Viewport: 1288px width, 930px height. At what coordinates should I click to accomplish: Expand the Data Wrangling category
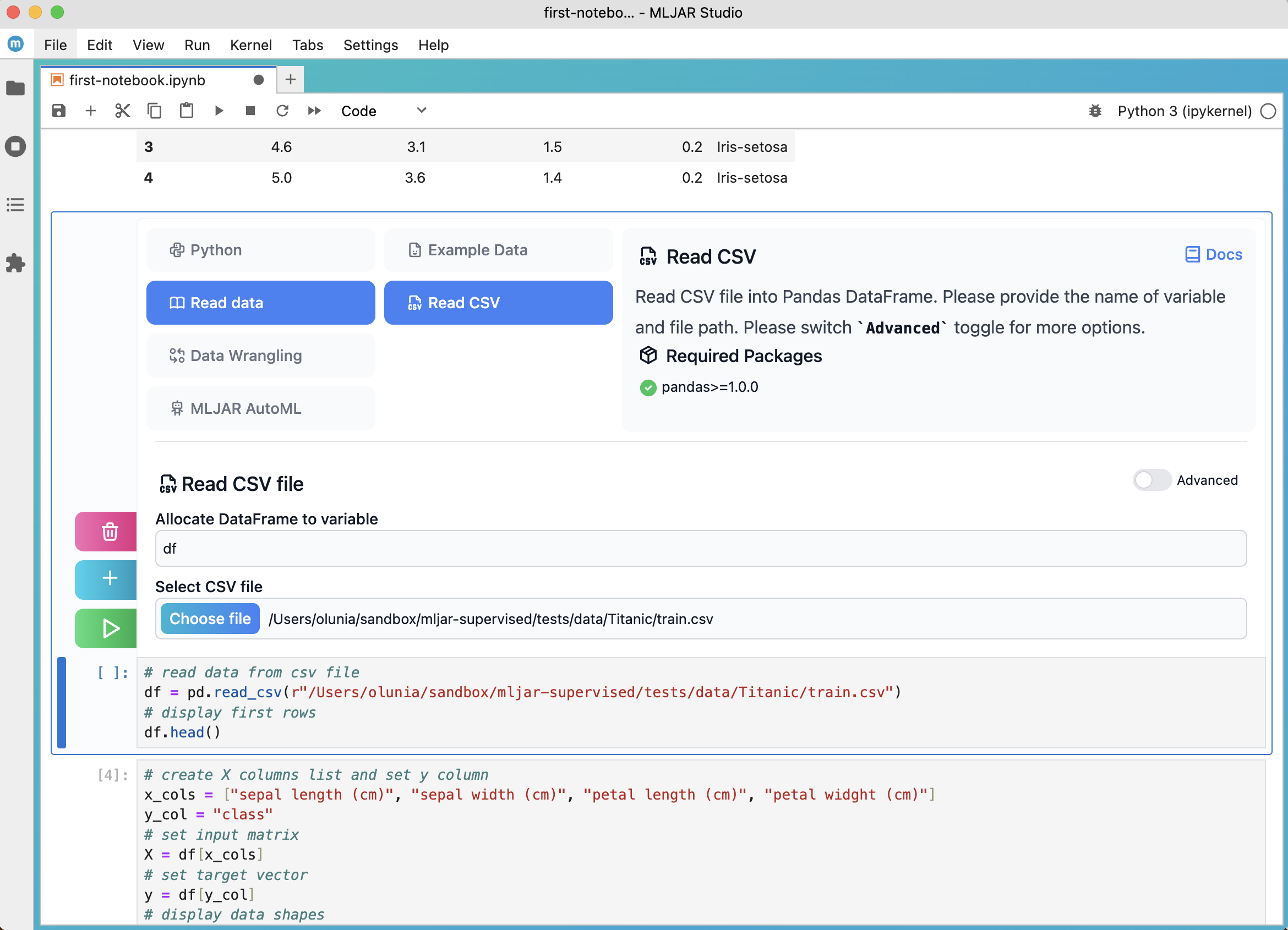click(261, 355)
